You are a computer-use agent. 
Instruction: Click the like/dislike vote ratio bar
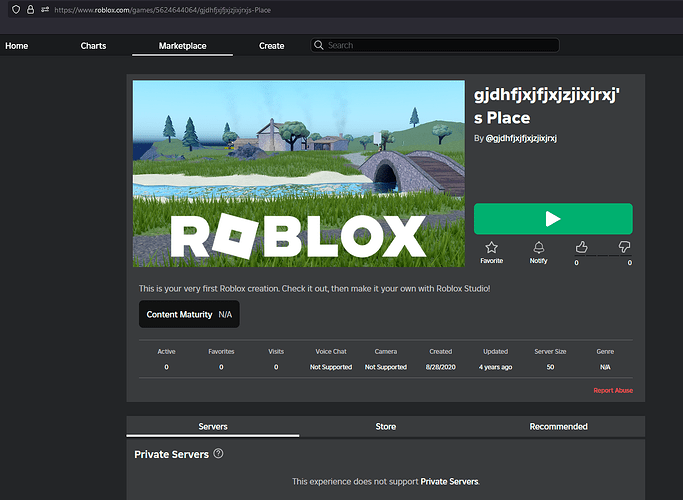[603, 256]
